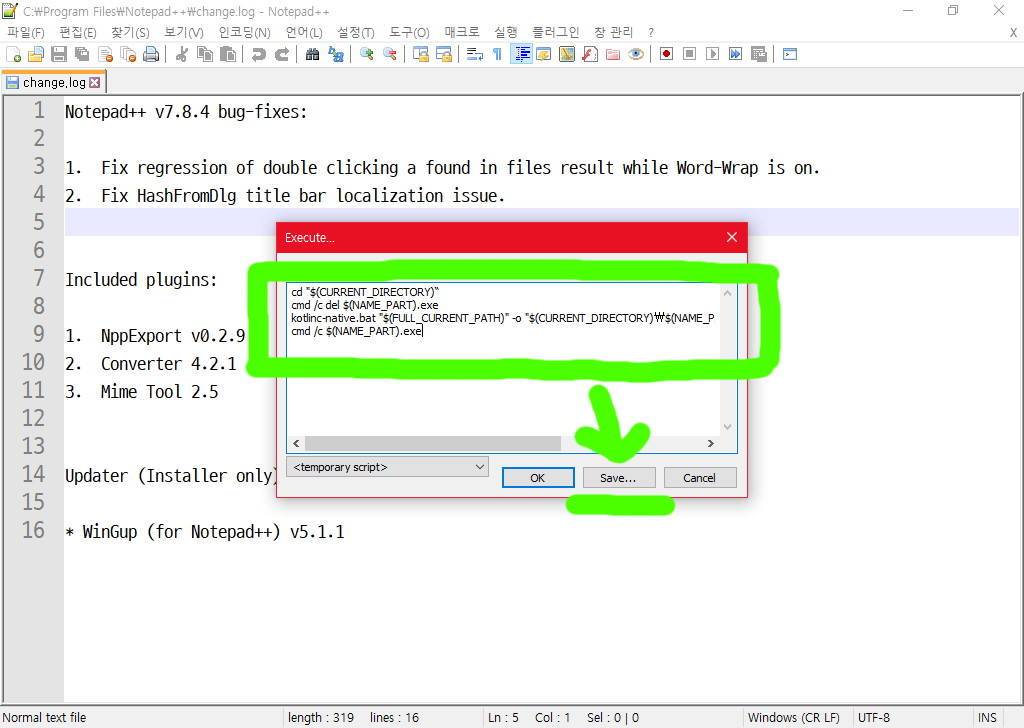Toggle the indent guide toolbar icon

tap(521, 54)
